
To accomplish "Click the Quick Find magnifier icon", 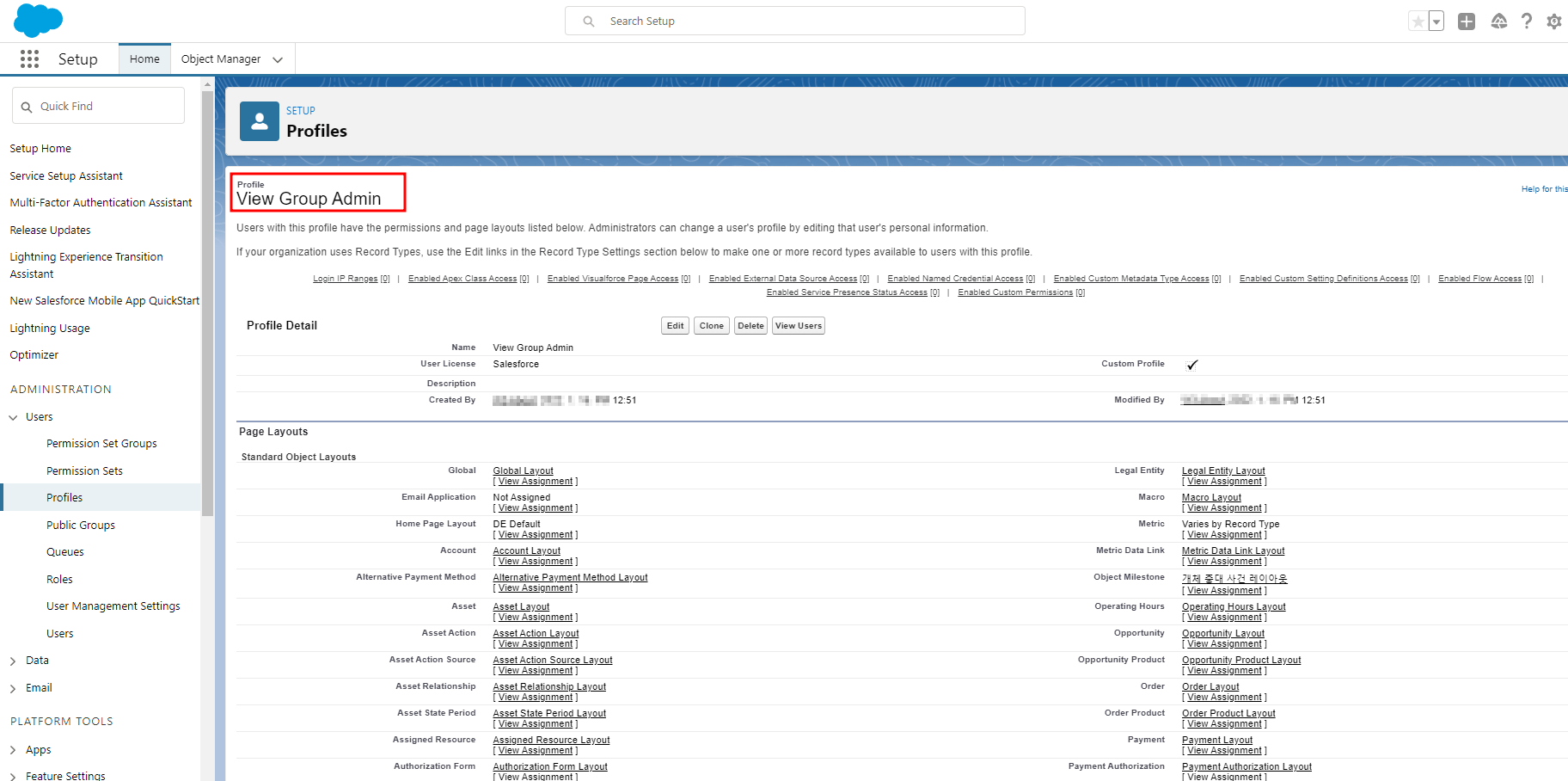I will tap(27, 107).
